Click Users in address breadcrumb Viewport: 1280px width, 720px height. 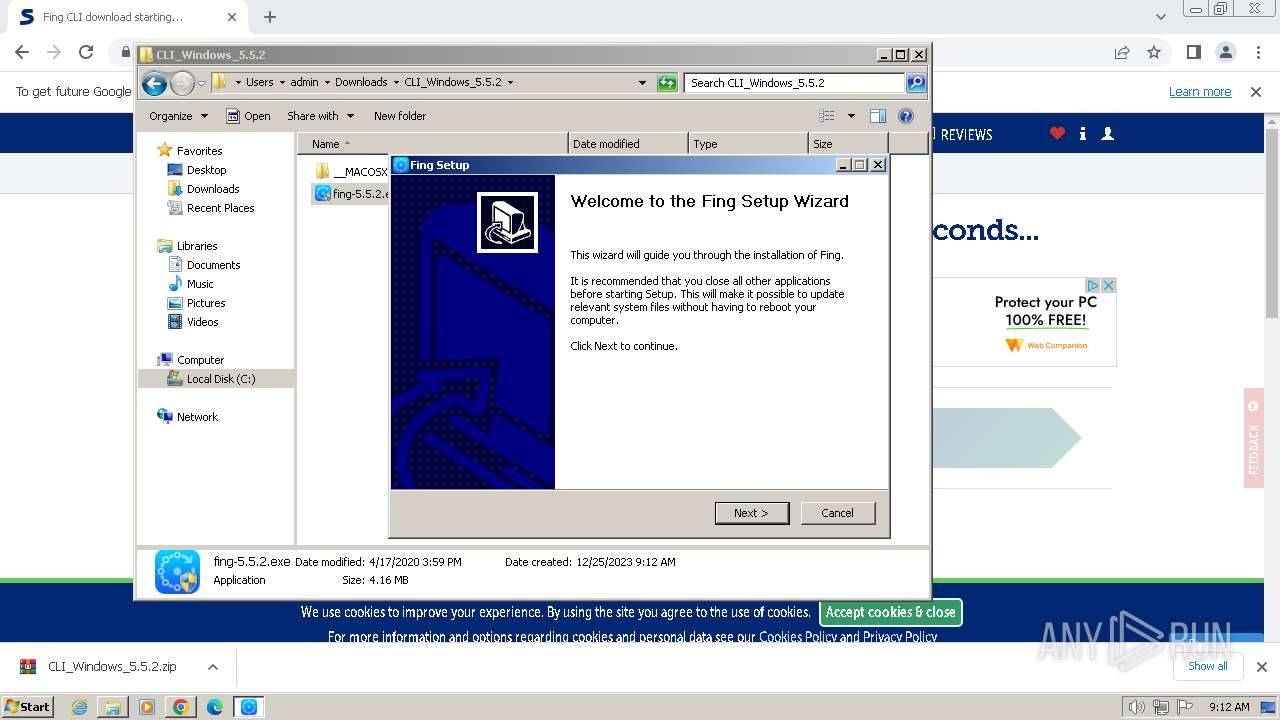pos(260,83)
